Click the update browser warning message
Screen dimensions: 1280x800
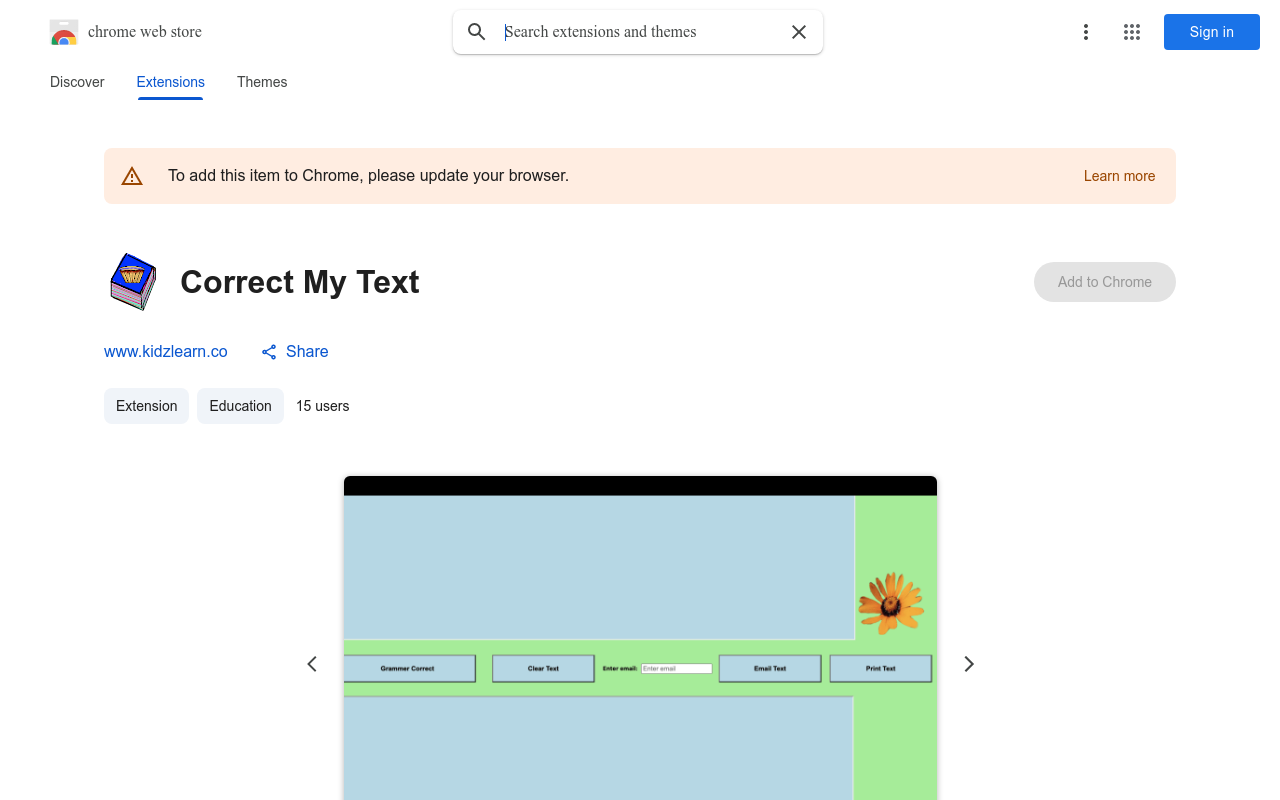click(368, 176)
